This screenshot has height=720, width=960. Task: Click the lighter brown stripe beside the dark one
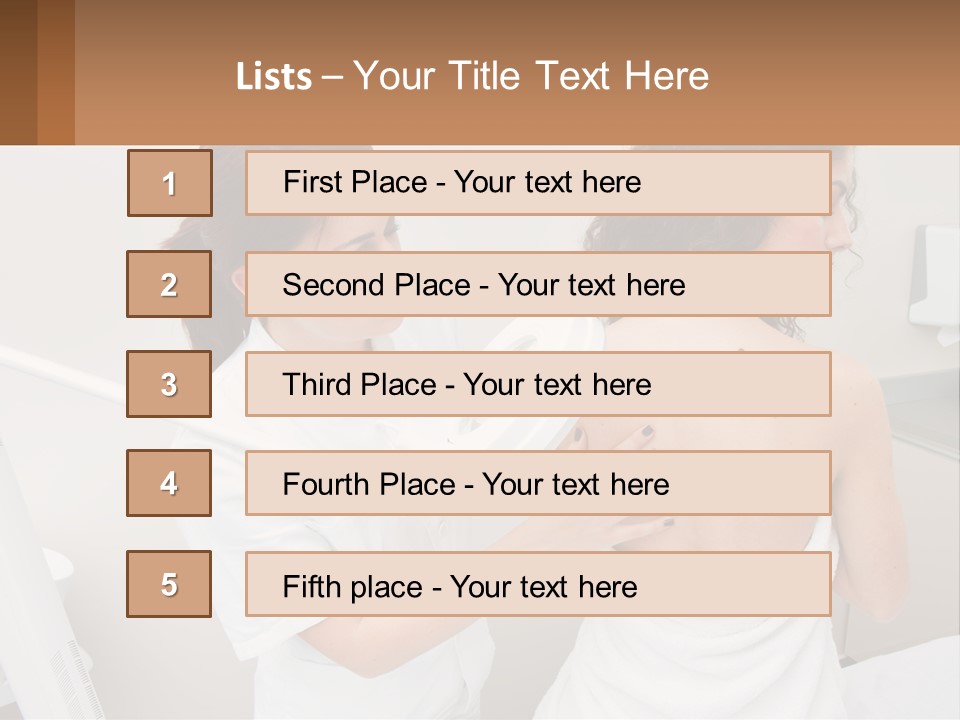pyautogui.click(x=56, y=72)
